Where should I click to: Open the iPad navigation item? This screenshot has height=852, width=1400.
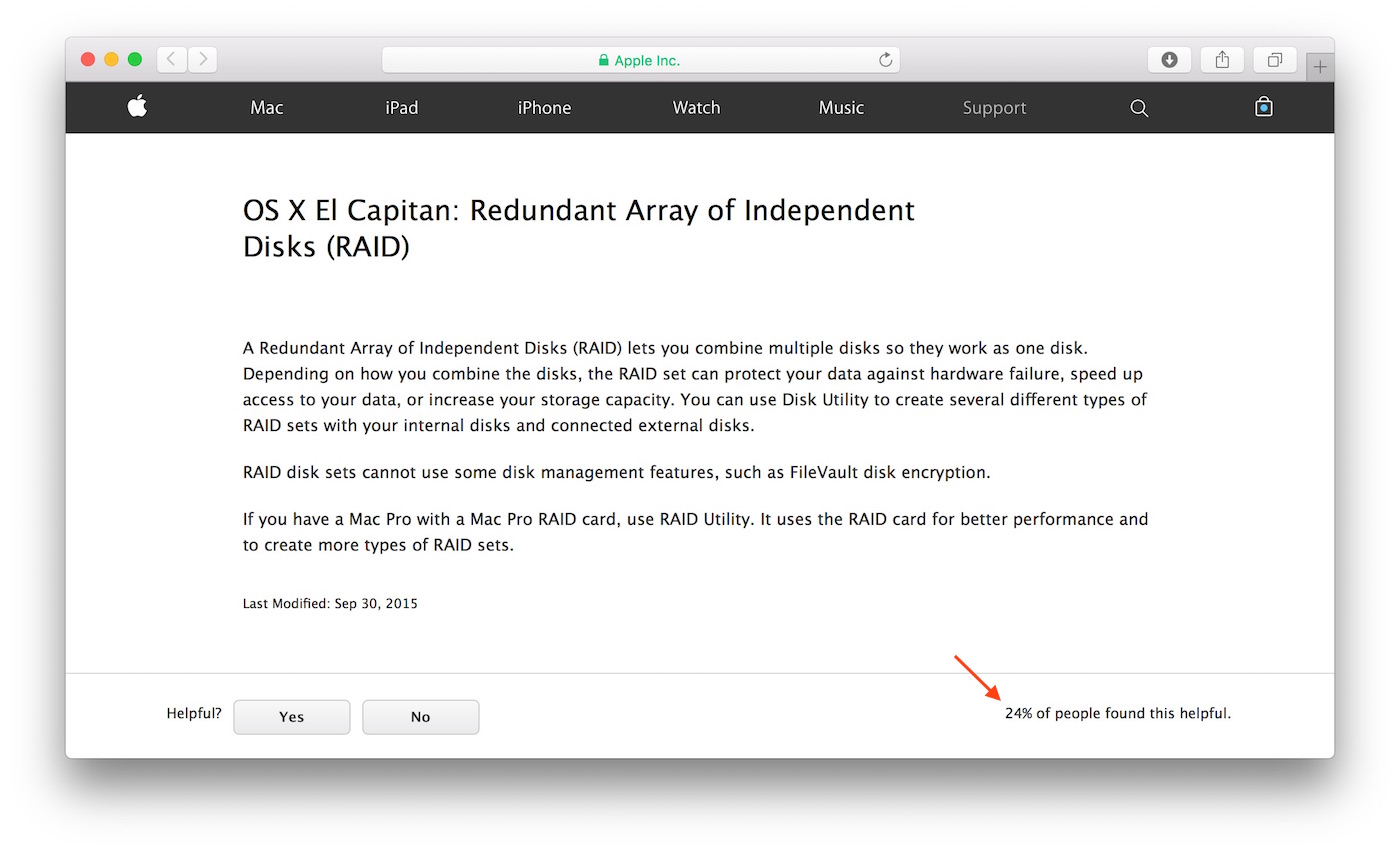(x=402, y=108)
